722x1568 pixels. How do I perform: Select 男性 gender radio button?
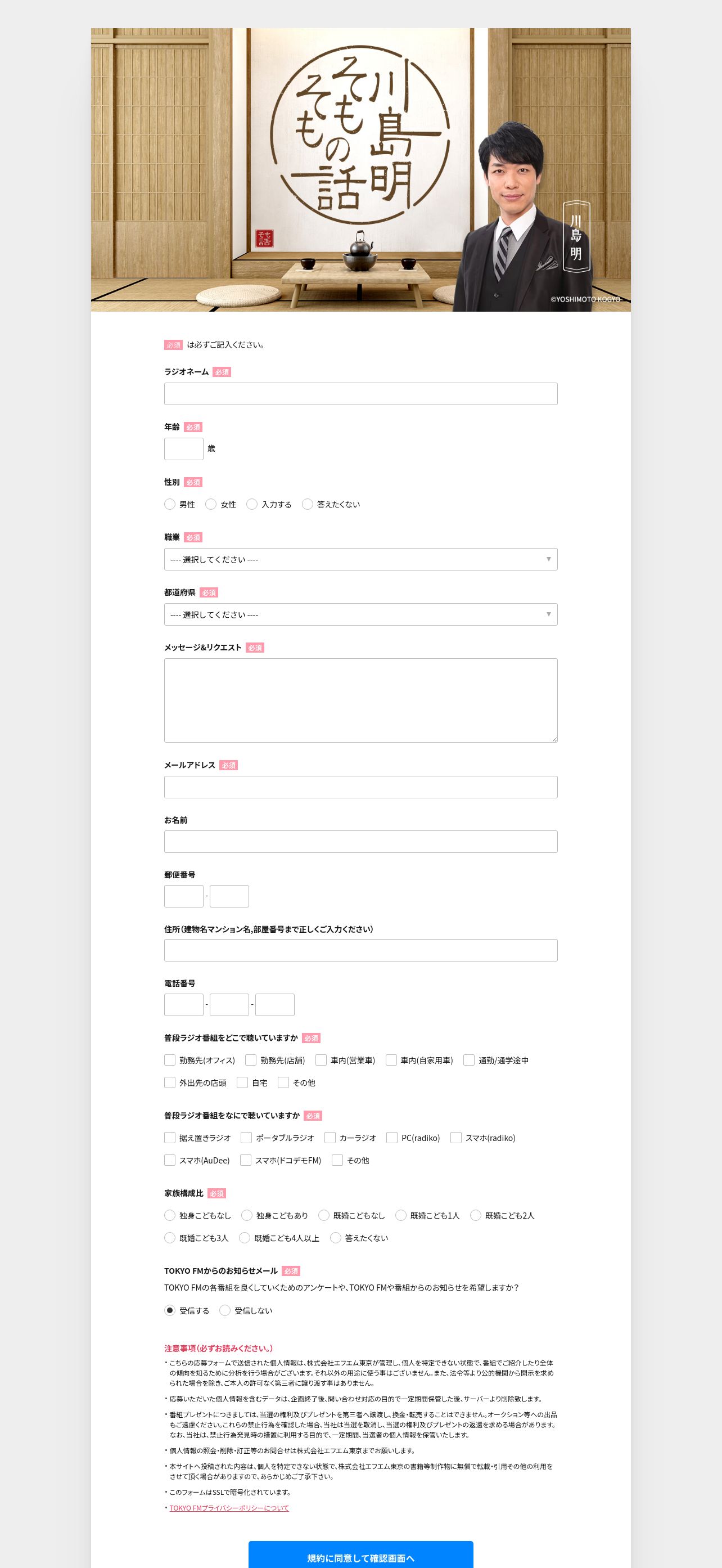click(x=170, y=504)
